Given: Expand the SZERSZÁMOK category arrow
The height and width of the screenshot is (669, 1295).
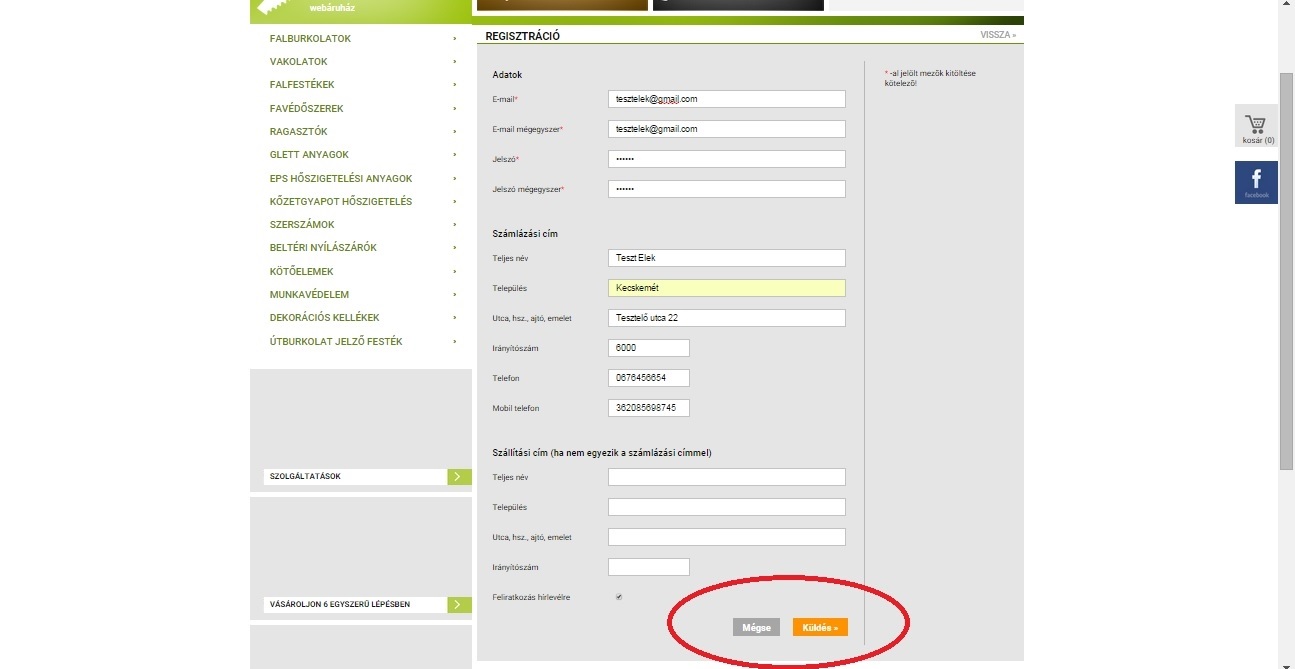Looking at the screenshot, I should (455, 225).
